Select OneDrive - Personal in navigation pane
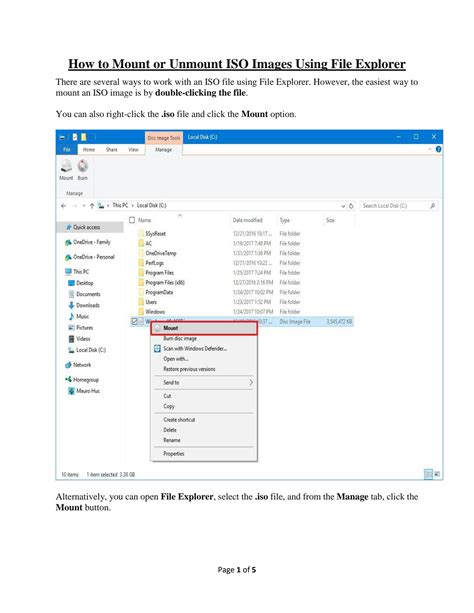The image size is (474, 613). tap(90, 257)
